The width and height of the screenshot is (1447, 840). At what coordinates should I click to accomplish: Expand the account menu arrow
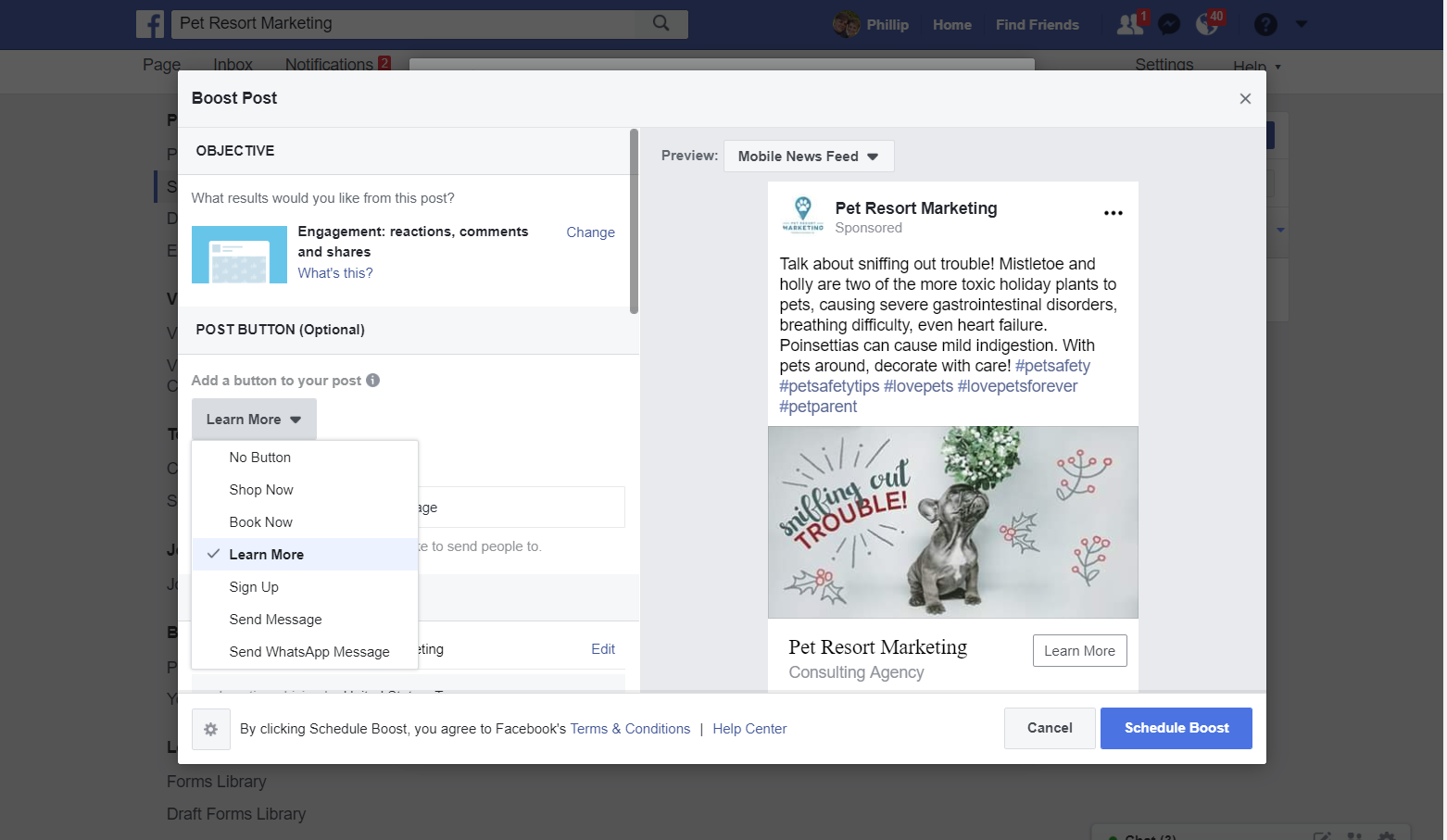[1301, 24]
